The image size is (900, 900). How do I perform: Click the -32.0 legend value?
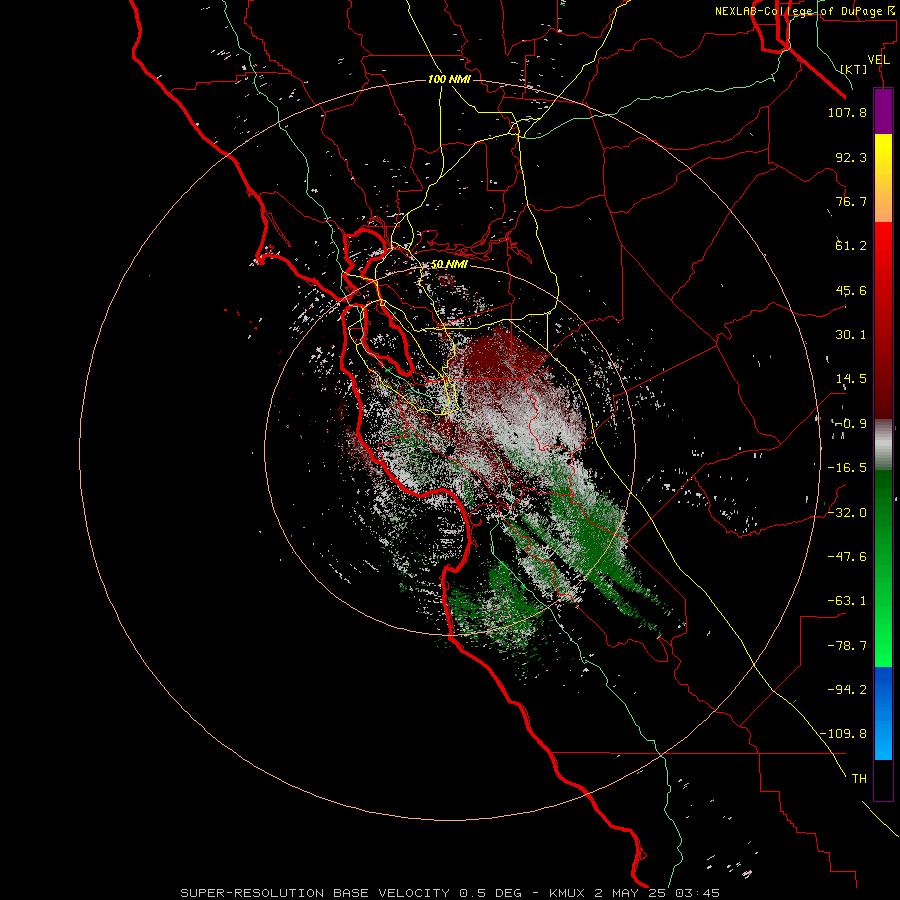click(x=847, y=513)
